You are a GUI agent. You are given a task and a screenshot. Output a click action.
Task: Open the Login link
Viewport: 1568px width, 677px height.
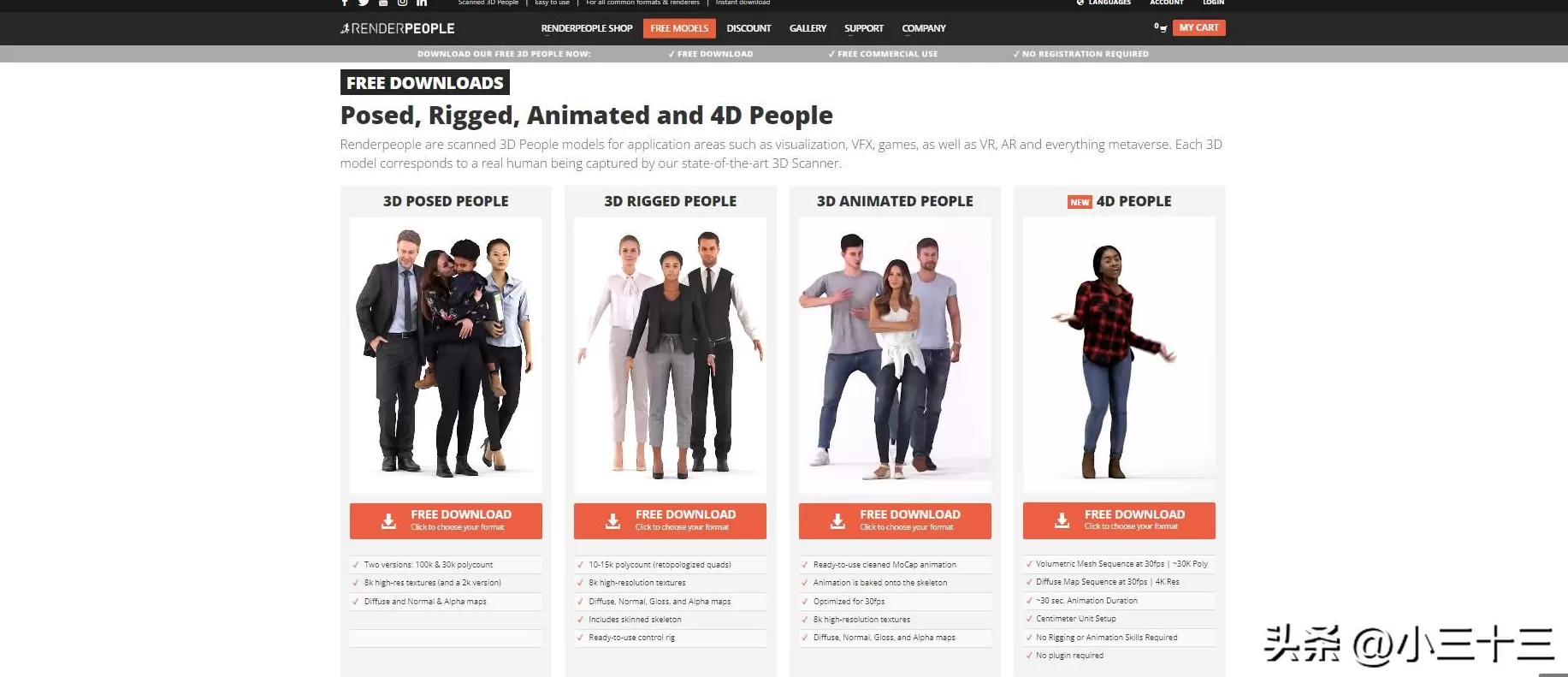click(x=1213, y=3)
